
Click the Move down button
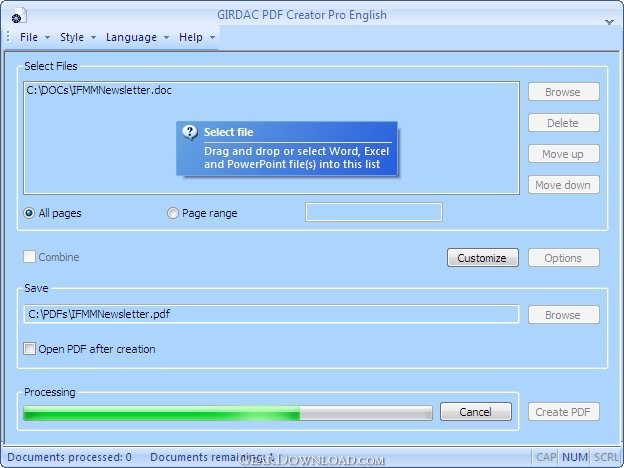[564, 185]
